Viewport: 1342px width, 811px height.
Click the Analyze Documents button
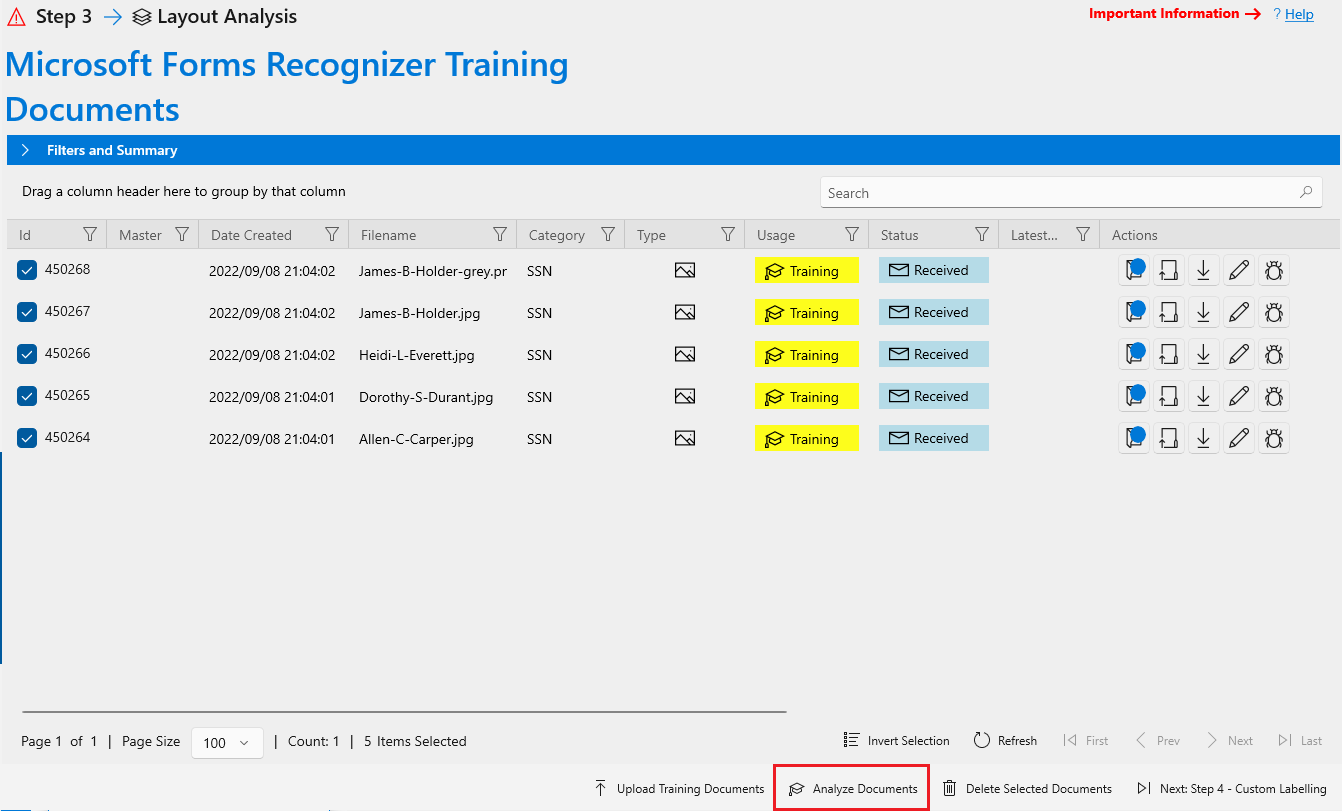click(853, 789)
